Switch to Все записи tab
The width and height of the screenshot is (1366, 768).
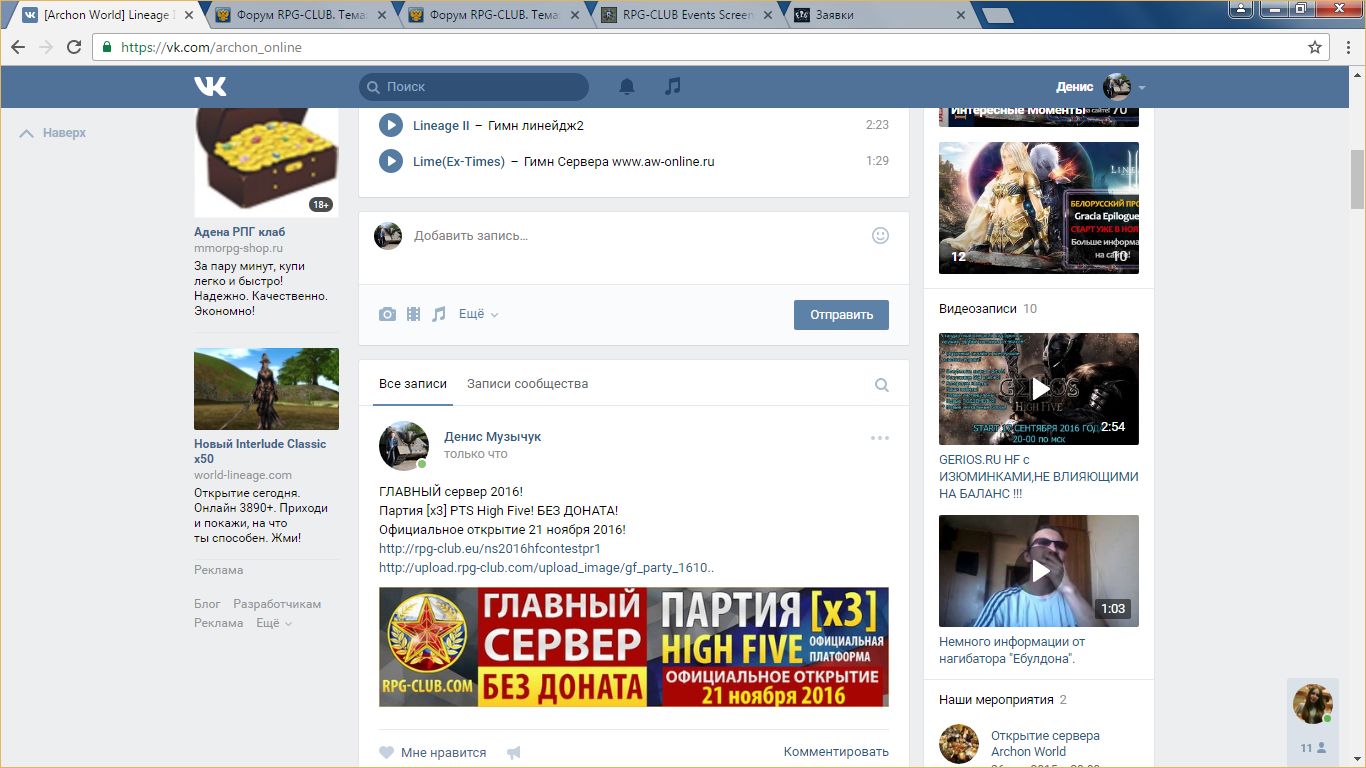coord(413,384)
